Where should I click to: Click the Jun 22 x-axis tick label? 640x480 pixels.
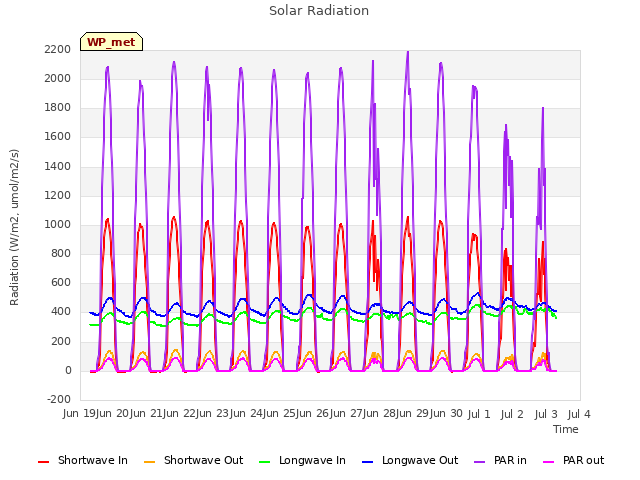pos(180,414)
